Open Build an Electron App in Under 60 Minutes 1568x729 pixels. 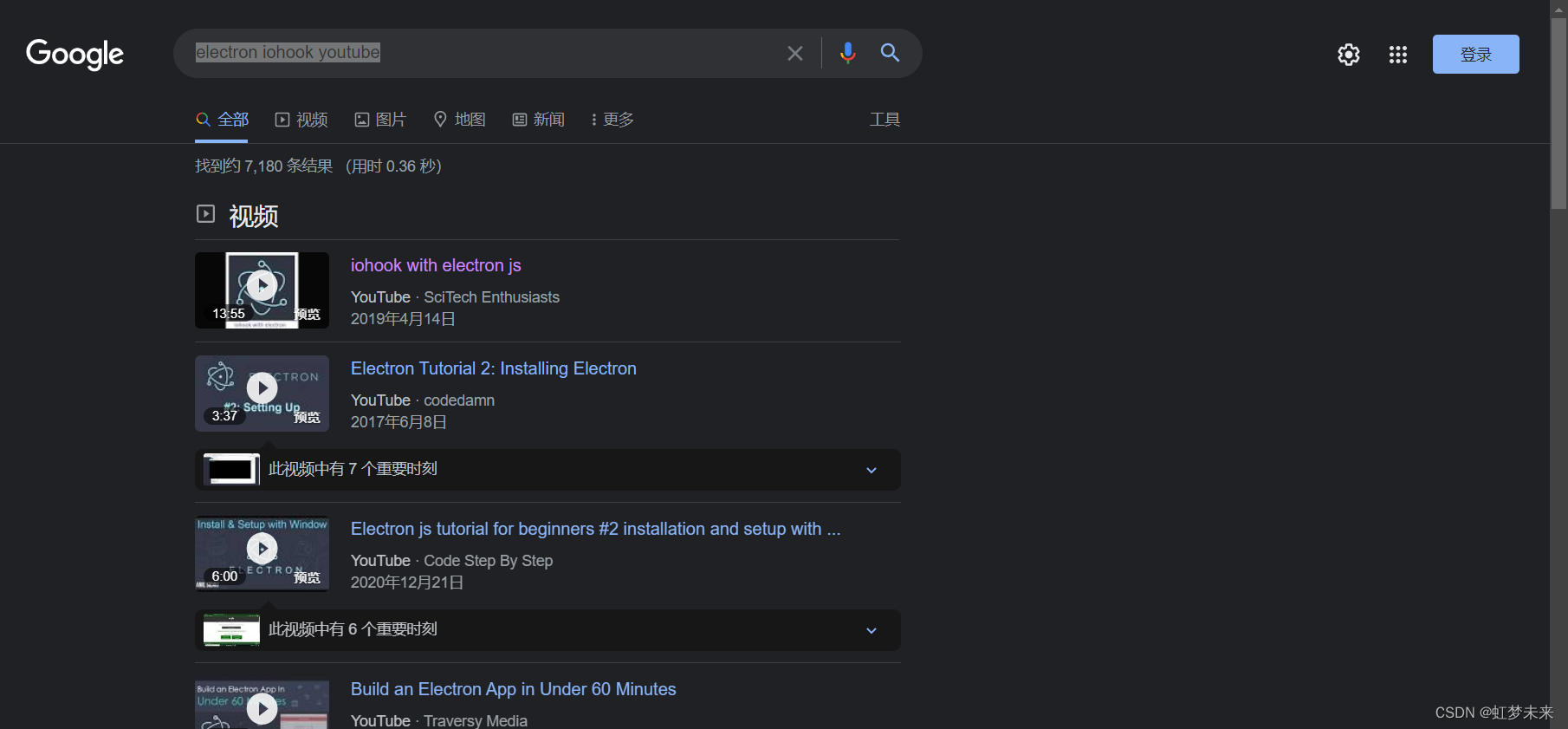tap(513, 689)
